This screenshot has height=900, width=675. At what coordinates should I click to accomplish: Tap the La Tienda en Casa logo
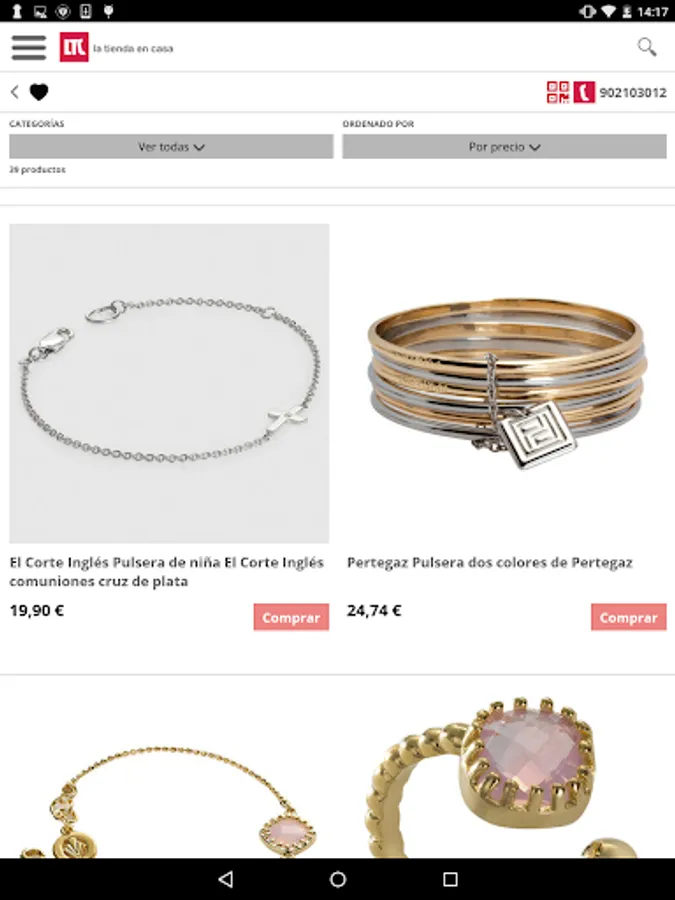coord(117,48)
